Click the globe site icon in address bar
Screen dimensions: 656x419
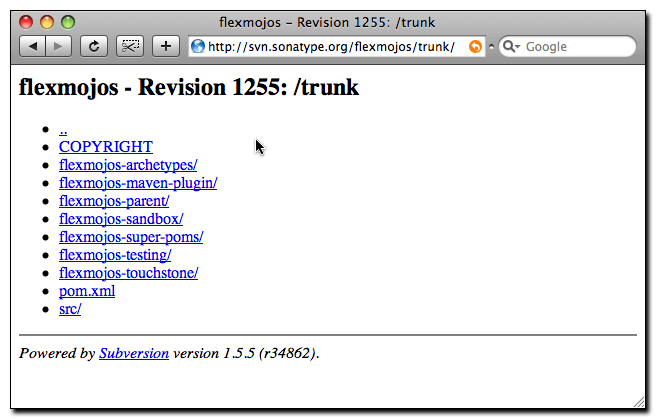tap(197, 46)
